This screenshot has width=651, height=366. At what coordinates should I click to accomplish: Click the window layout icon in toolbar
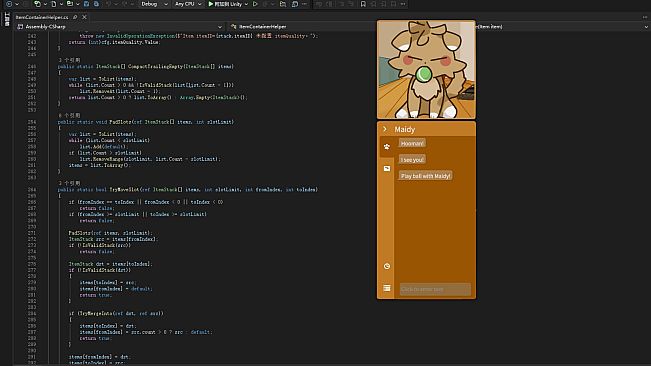coord(295,4)
